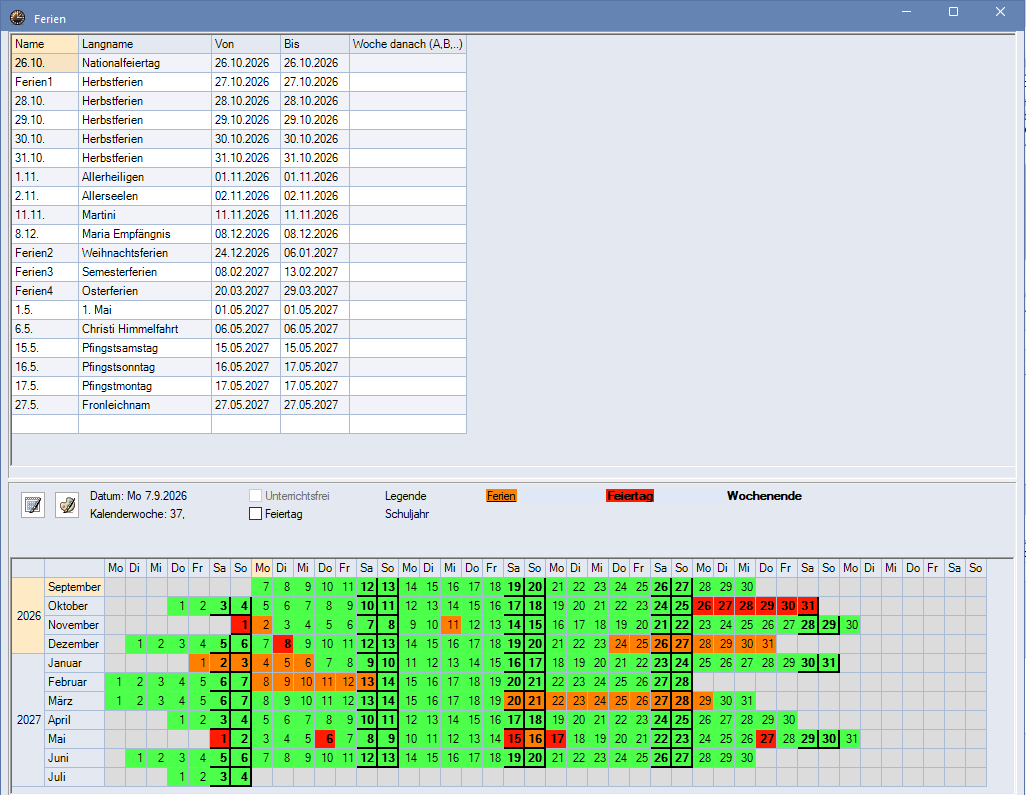Select the Christi Himmelfahrt cell

[145, 328]
